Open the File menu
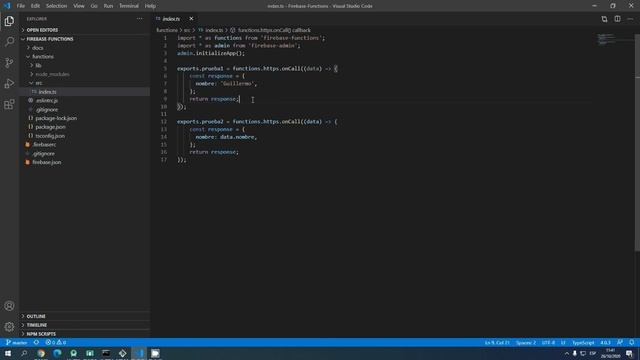Viewport: 640px width, 360px height. point(21,6)
